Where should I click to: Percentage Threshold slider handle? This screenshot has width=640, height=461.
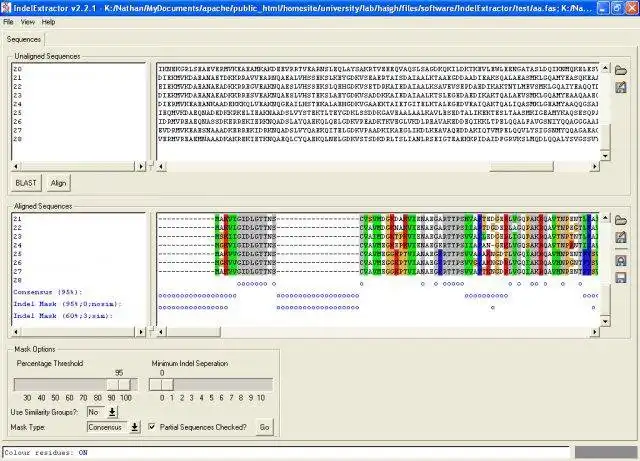119,384
